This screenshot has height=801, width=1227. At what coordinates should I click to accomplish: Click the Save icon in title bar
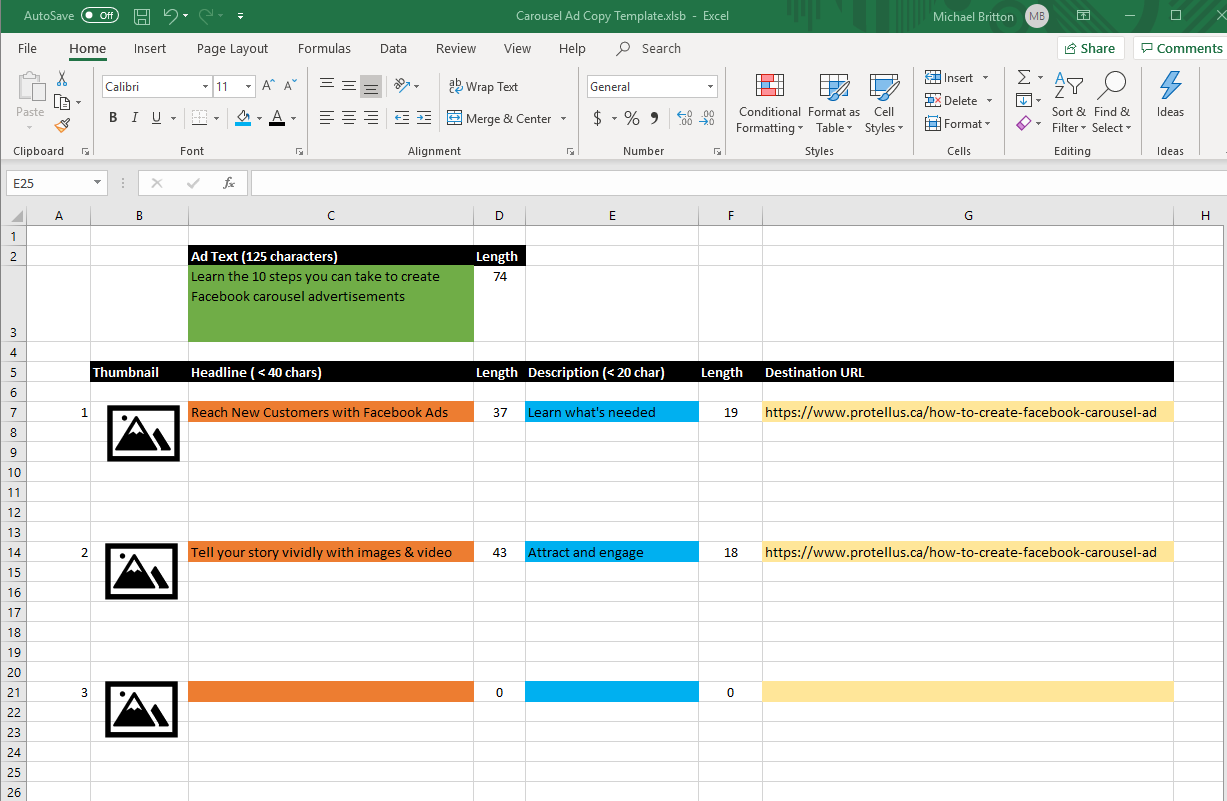[x=142, y=16]
